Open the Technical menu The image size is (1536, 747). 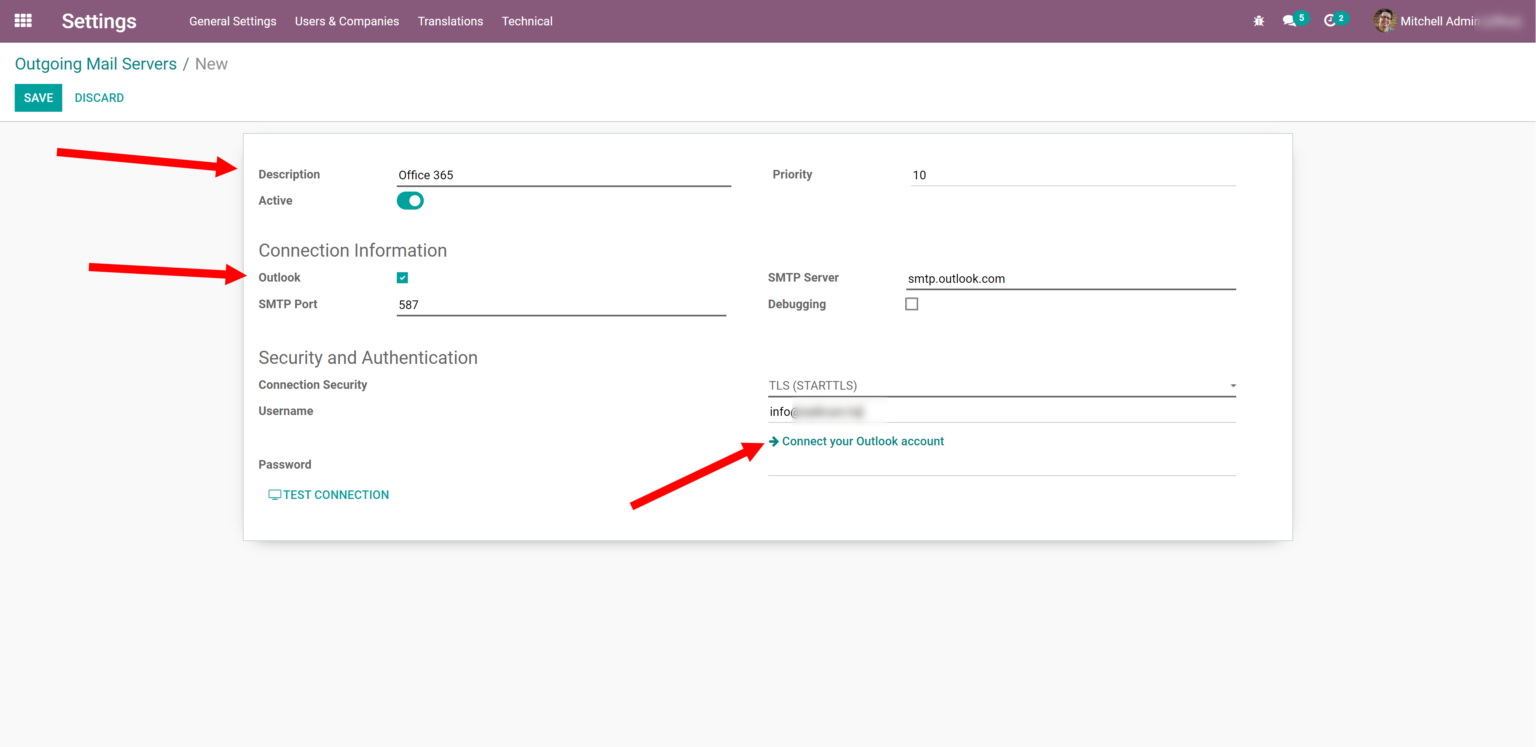(x=527, y=21)
